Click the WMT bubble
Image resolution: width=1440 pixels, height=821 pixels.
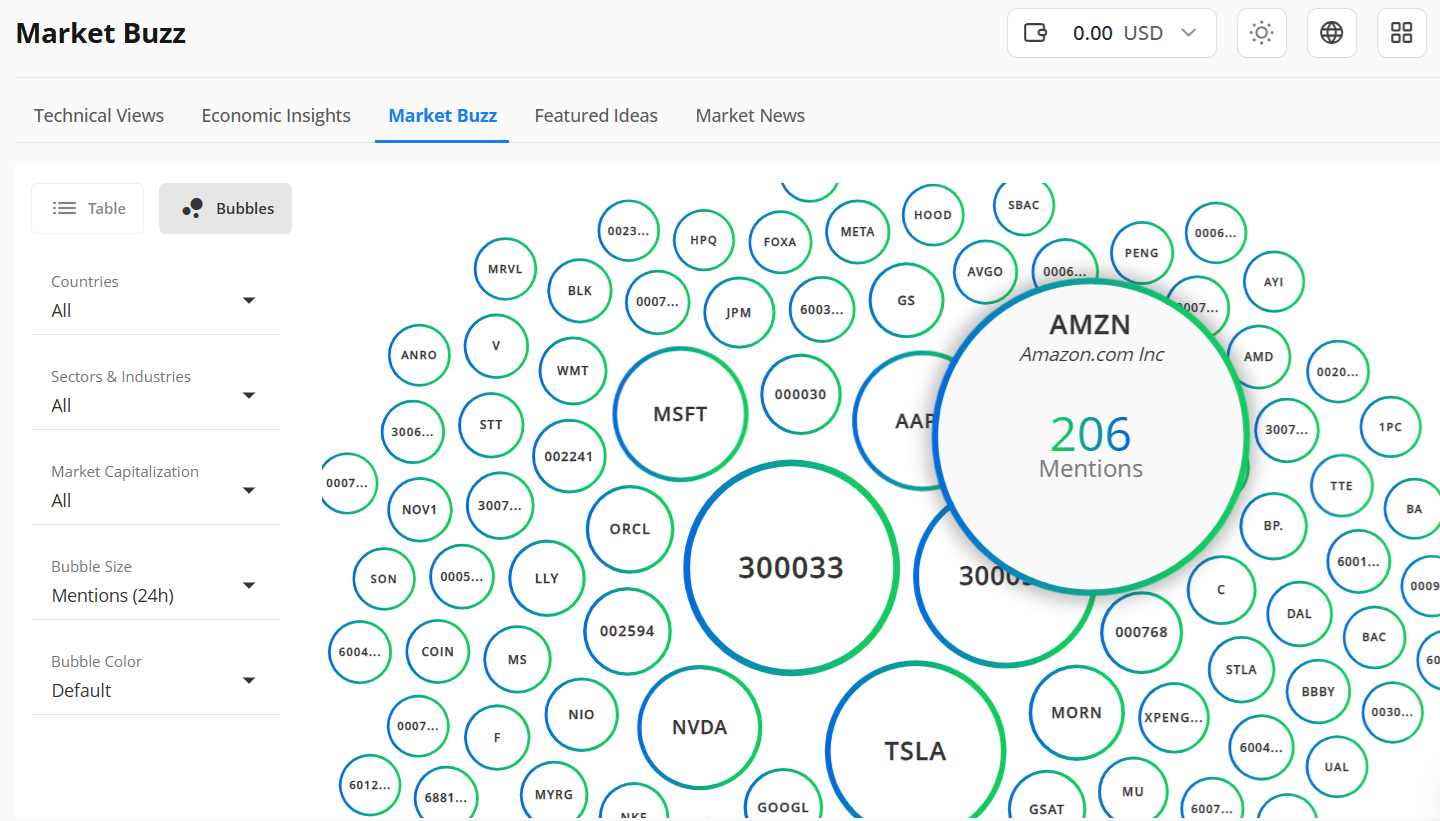pyautogui.click(x=573, y=371)
